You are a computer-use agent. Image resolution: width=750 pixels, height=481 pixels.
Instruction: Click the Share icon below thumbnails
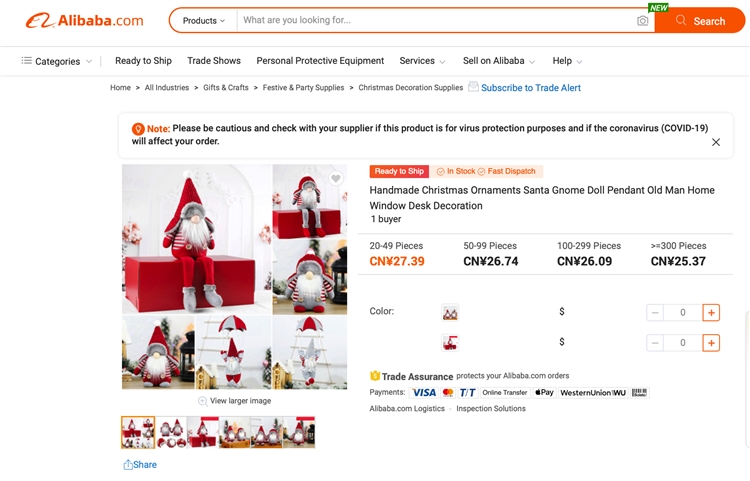[x=128, y=465]
